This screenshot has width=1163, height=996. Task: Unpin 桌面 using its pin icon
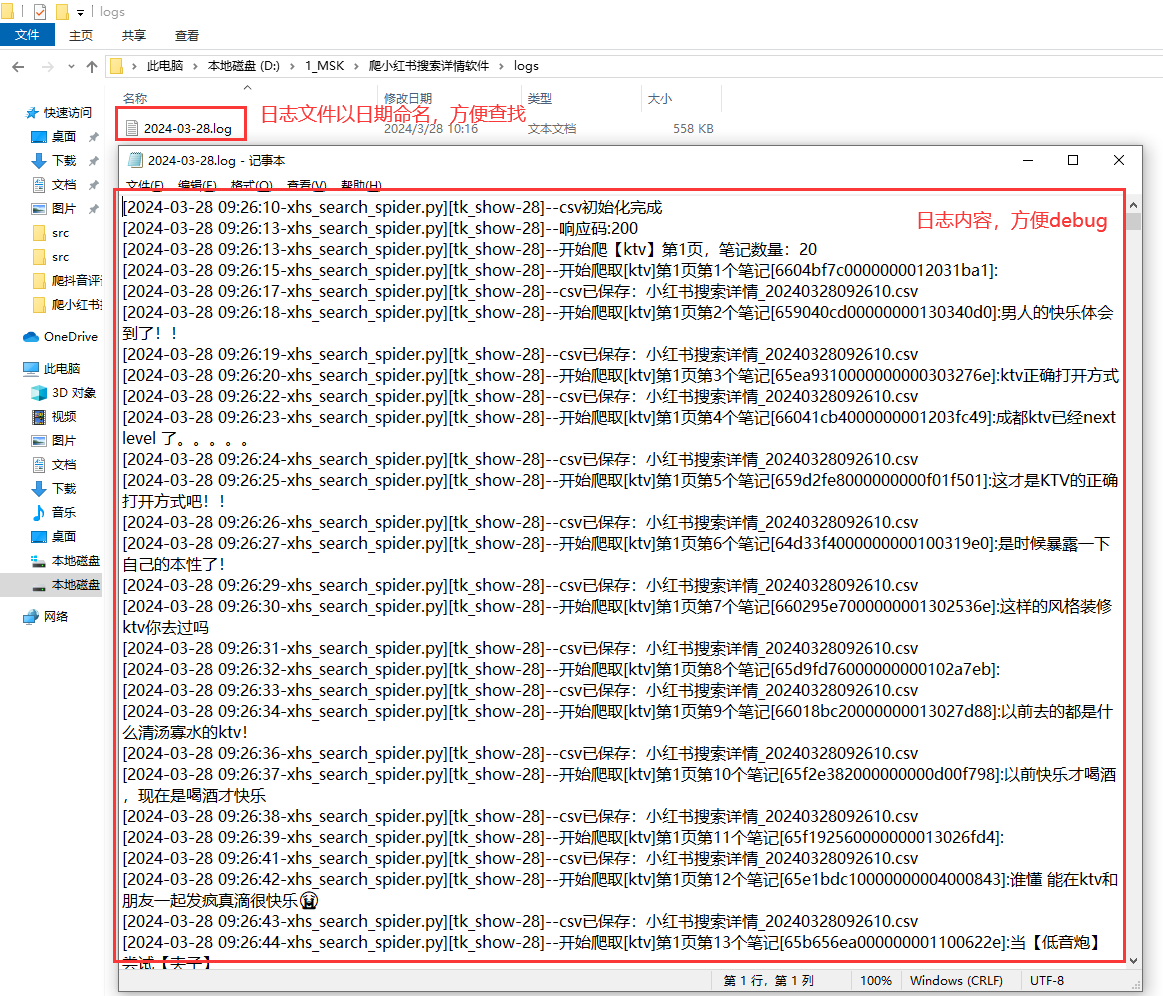pyautogui.click(x=93, y=137)
